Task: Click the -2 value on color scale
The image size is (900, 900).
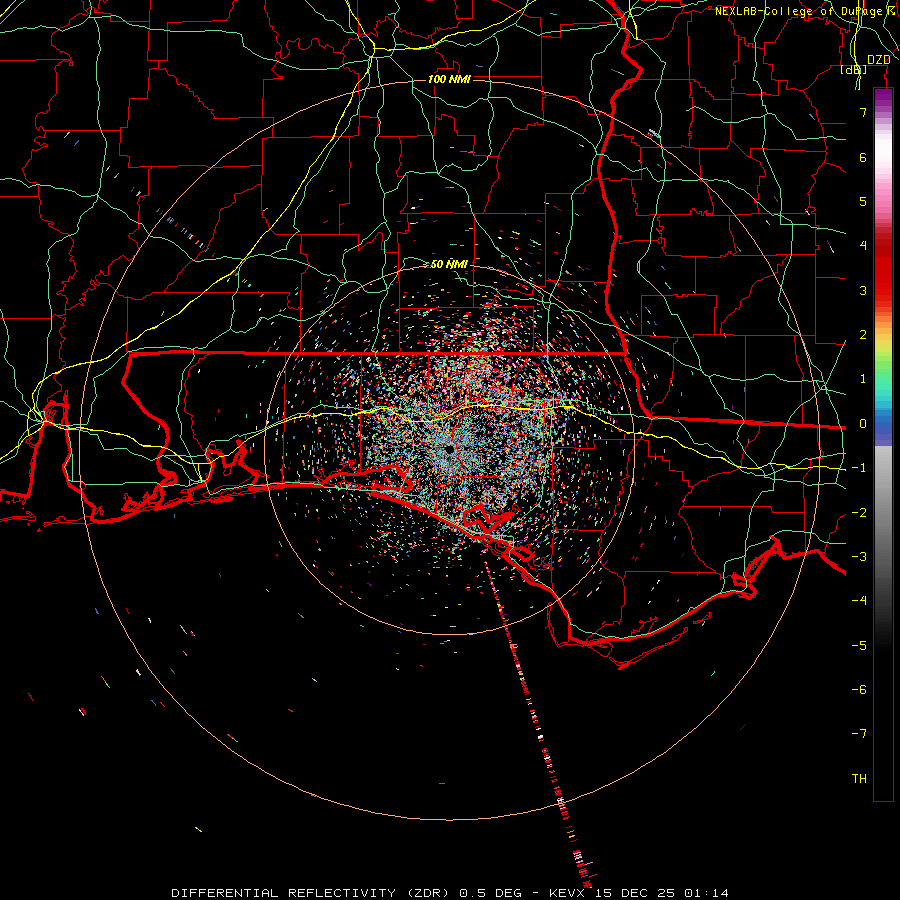Action: click(x=859, y=513)
